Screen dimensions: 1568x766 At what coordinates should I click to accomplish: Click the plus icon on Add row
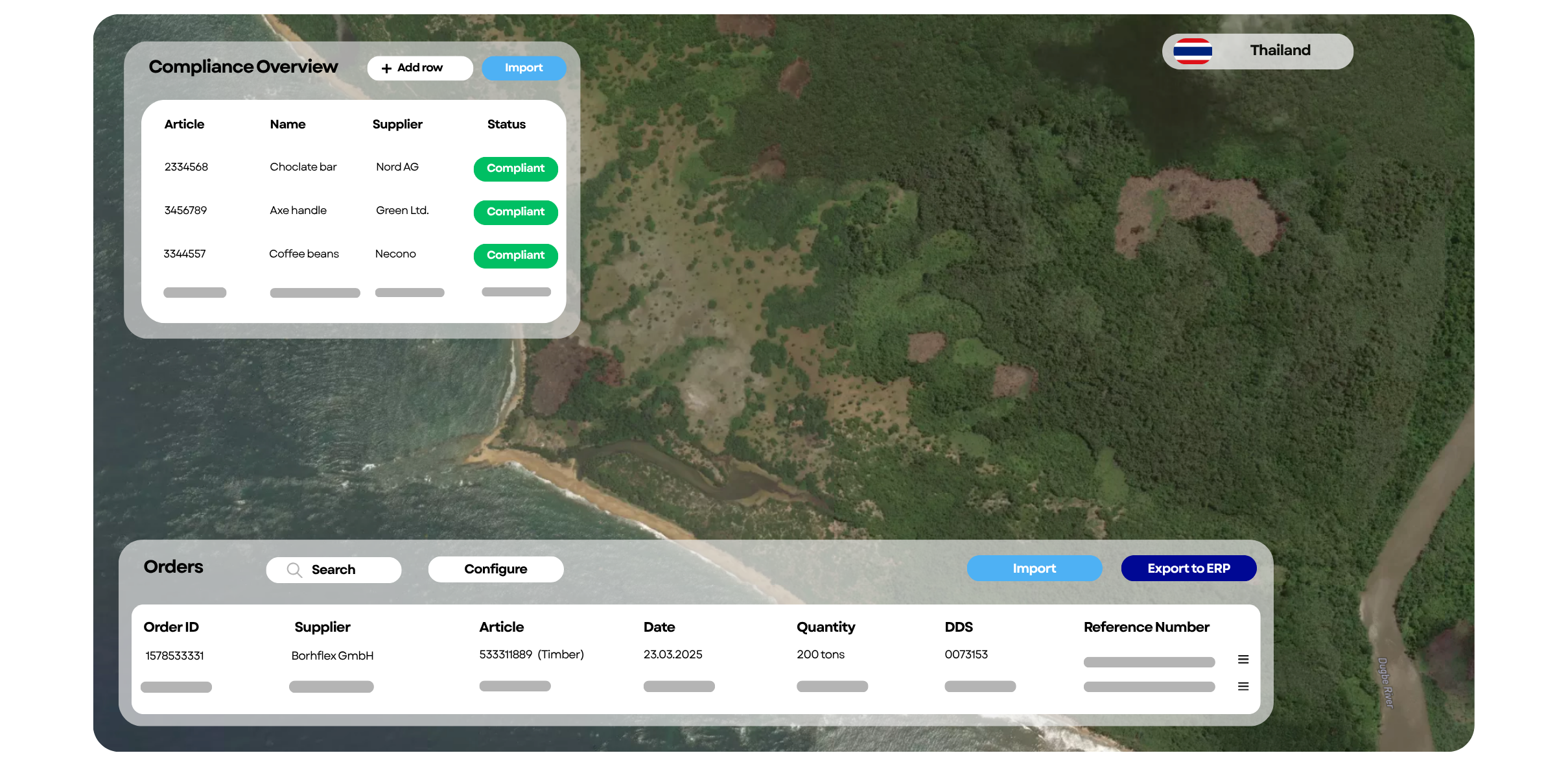pos(386,68)
